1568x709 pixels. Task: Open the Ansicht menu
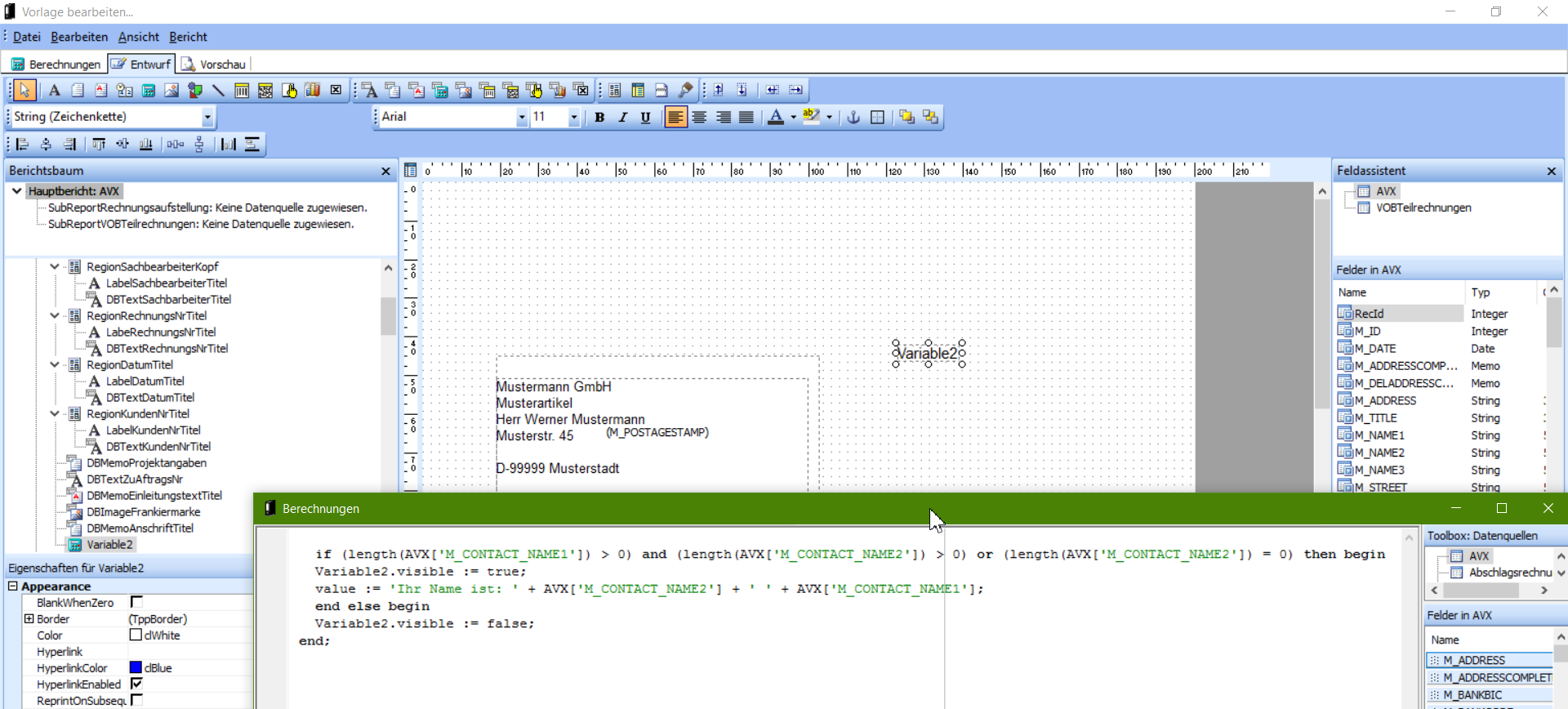click(139, 37)
